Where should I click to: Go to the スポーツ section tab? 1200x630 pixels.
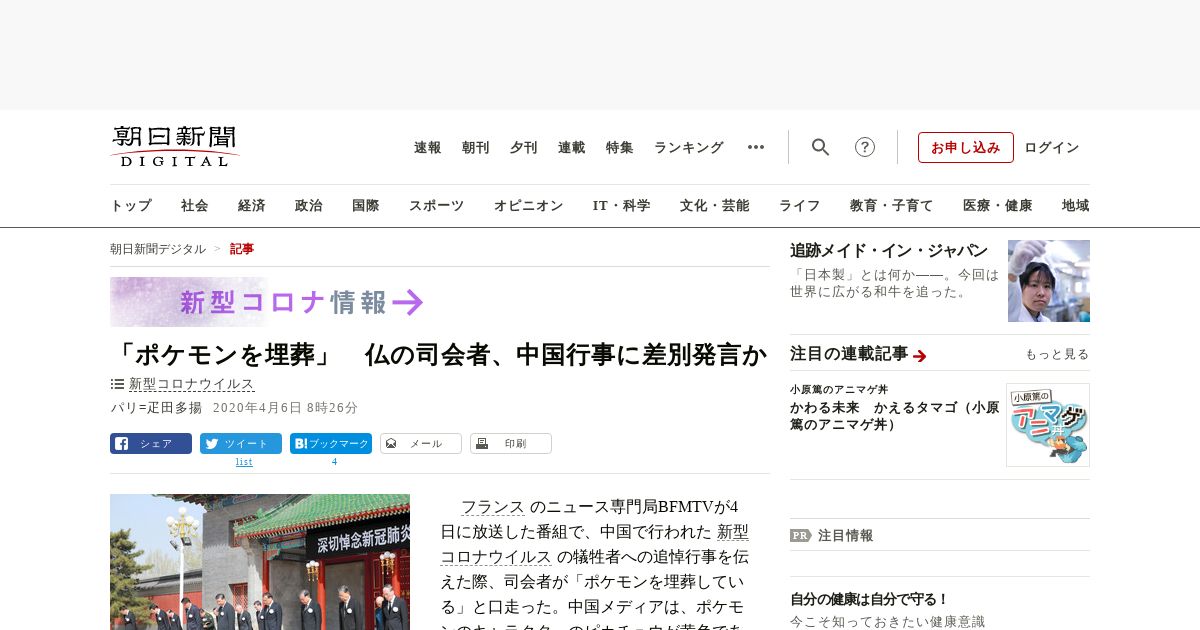click(436, 205)
